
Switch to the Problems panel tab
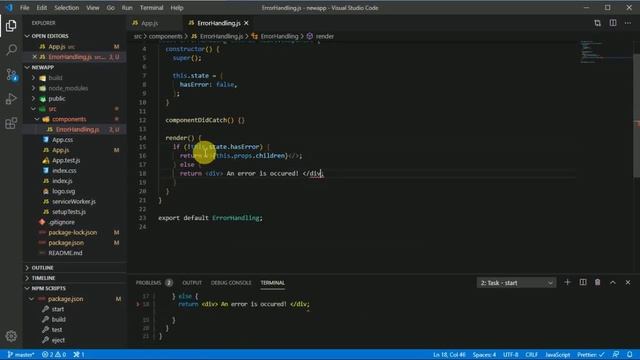(154, 282)
